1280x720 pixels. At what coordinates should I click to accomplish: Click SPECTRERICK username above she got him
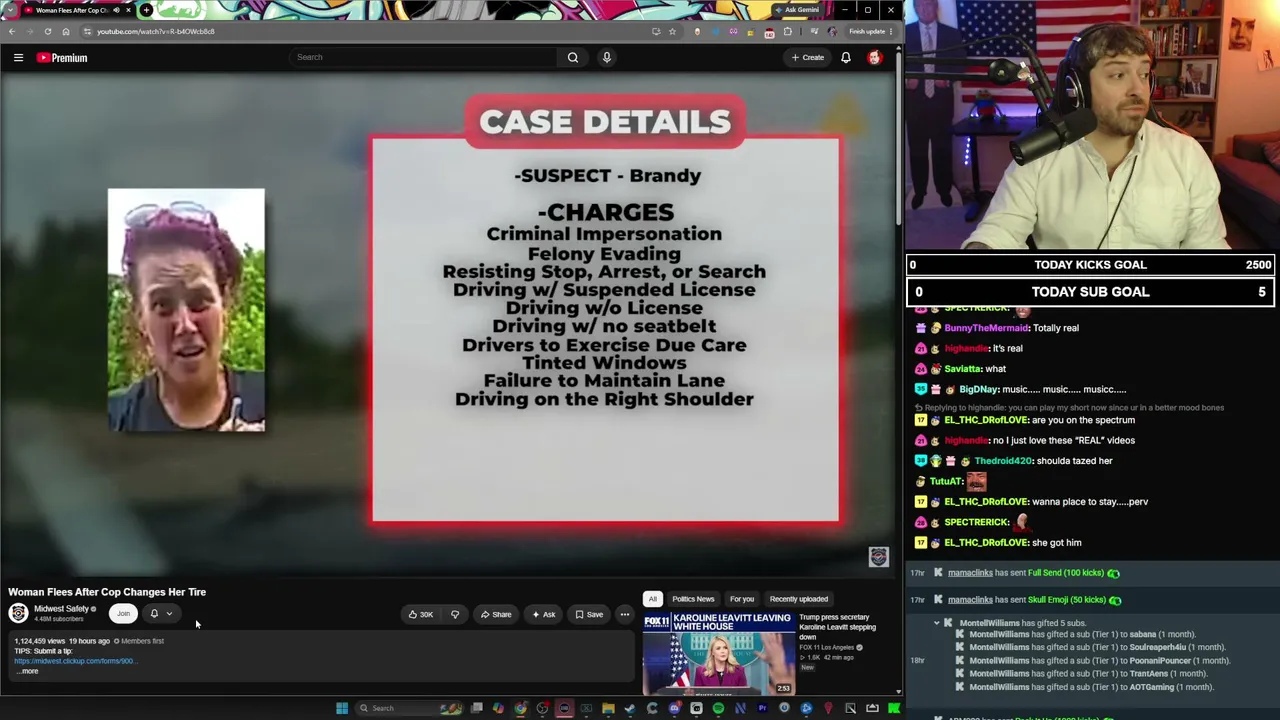977,522
